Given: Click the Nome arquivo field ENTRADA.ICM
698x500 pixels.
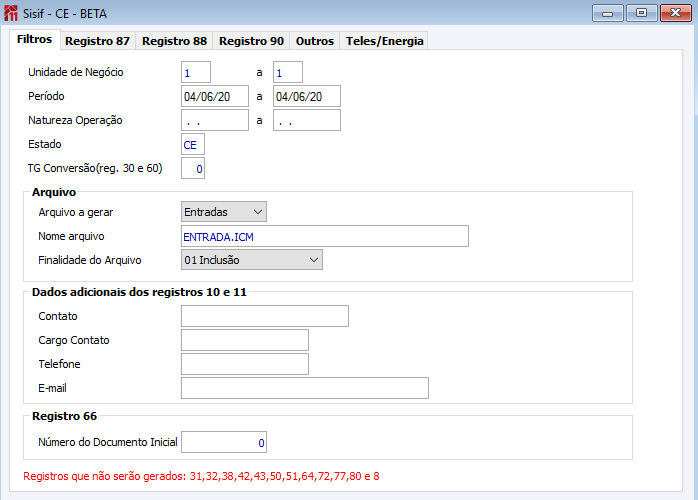Looking at the screenshot, I should click(x=325, y=236).
